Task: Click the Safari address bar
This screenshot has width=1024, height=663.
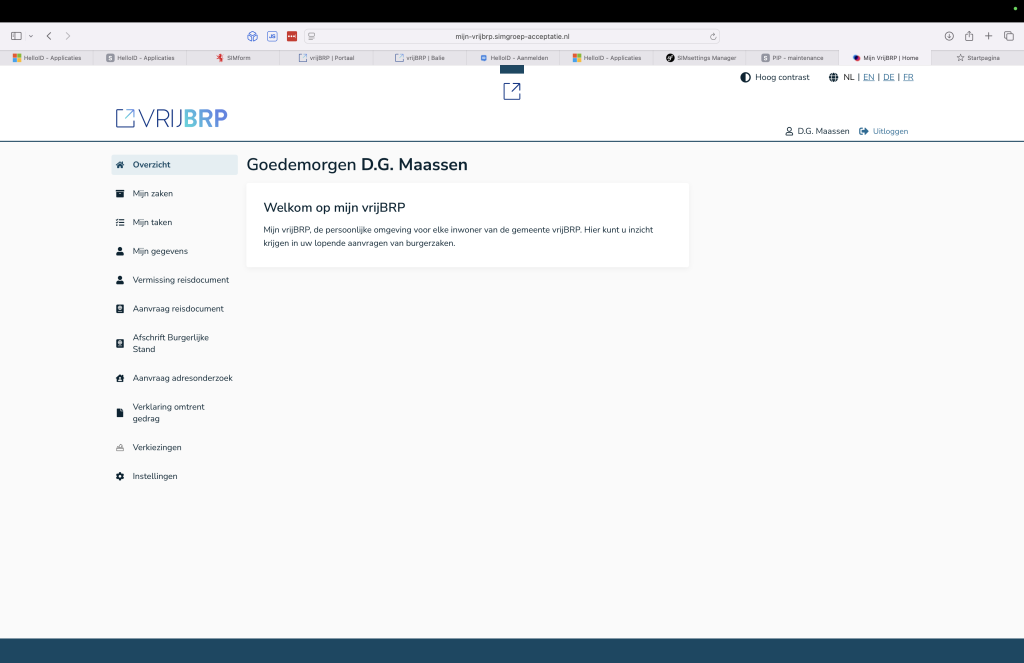Action: pos(512,36)
